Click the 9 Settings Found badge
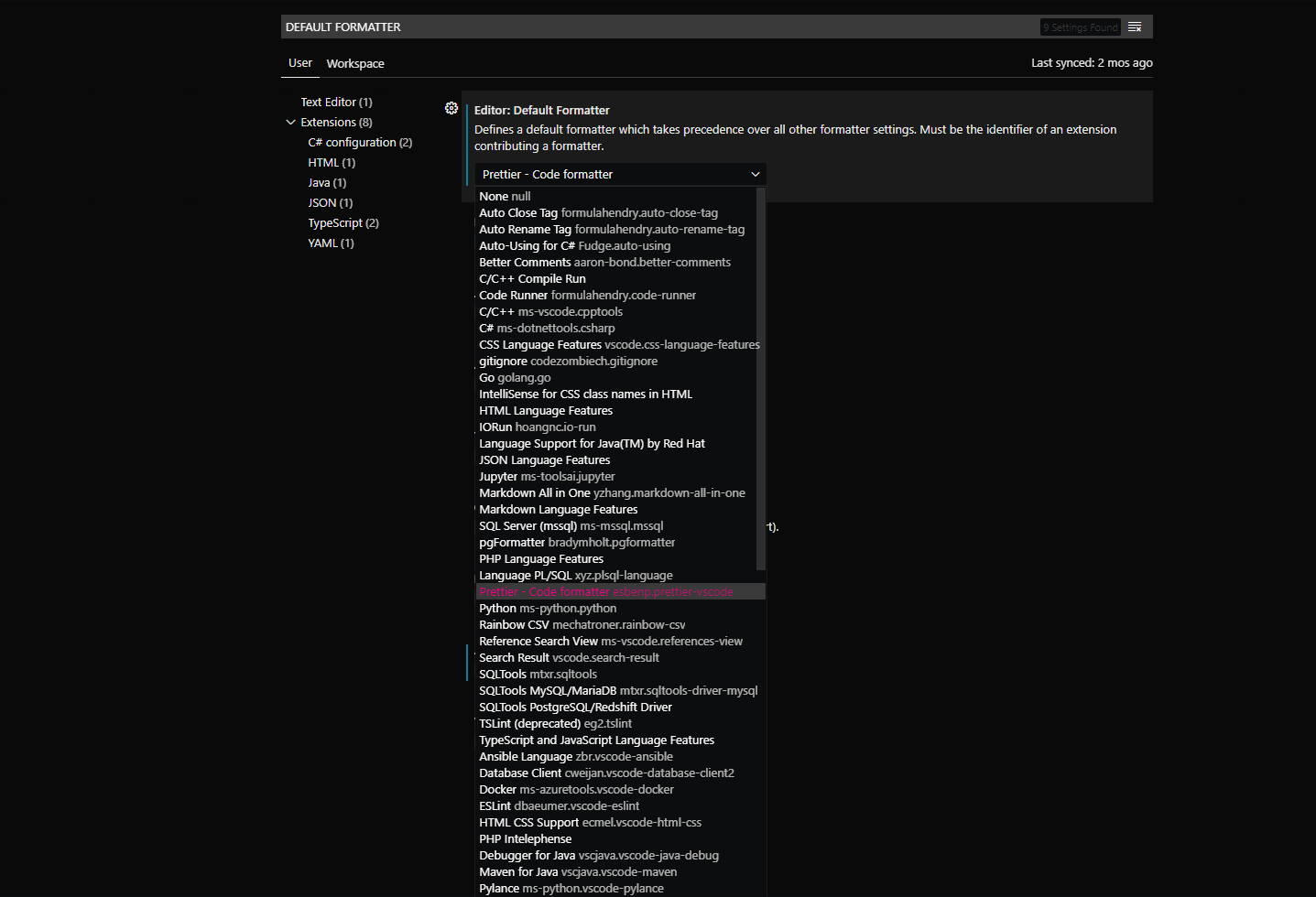This screenshot has height=897, width=1316. coord(1080,27)
